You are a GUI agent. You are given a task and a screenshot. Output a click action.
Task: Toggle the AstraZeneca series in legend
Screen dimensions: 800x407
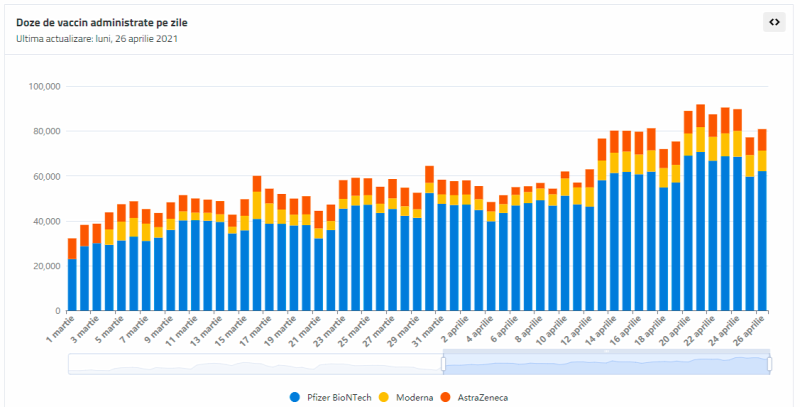(x=474, y=397)
